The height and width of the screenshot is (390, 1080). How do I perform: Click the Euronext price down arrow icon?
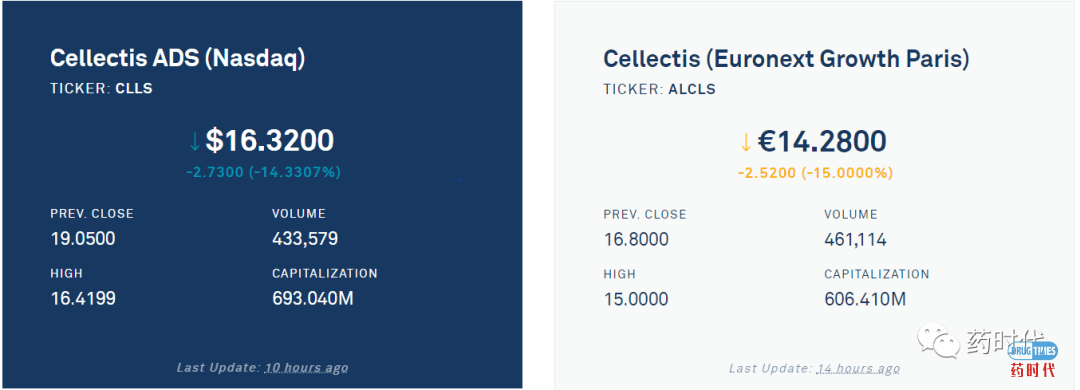[x=746, y=142]
